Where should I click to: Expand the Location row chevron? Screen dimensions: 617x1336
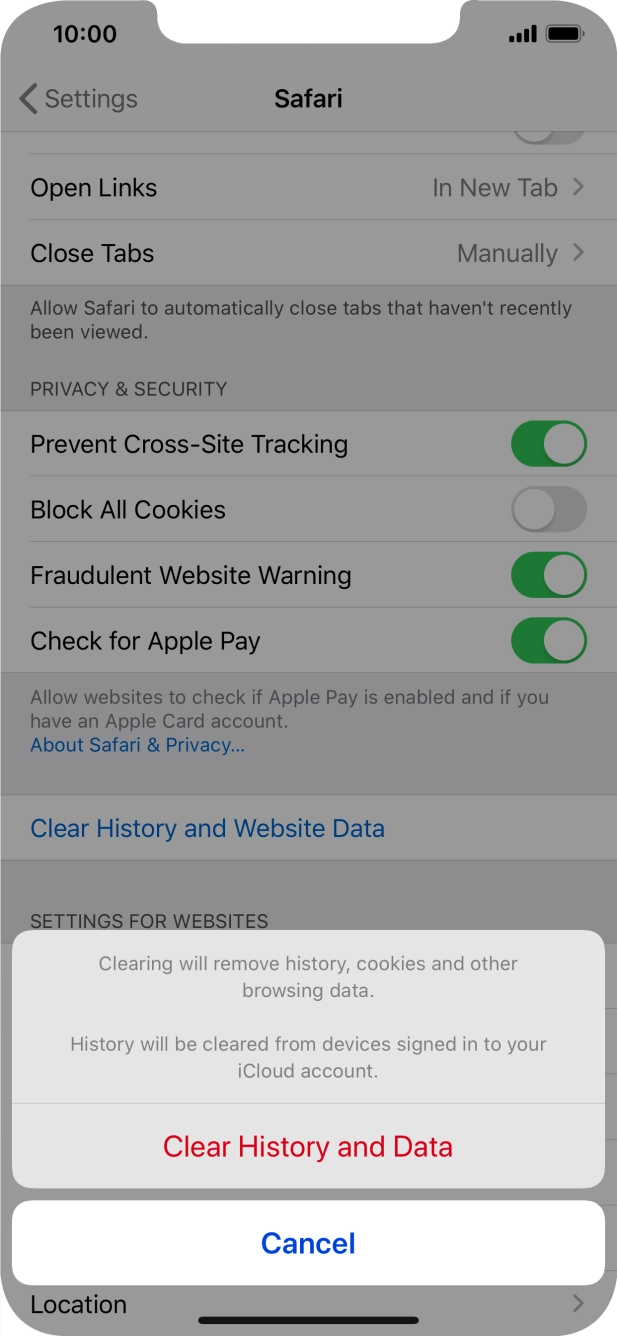(x=578, y=1304)
